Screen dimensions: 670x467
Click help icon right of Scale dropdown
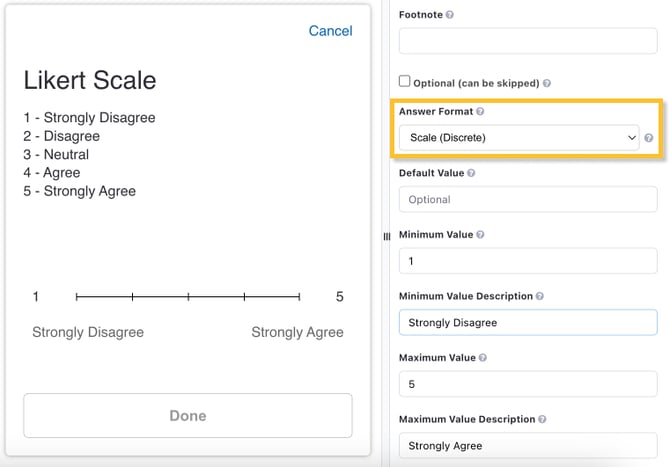coord(649,138)
